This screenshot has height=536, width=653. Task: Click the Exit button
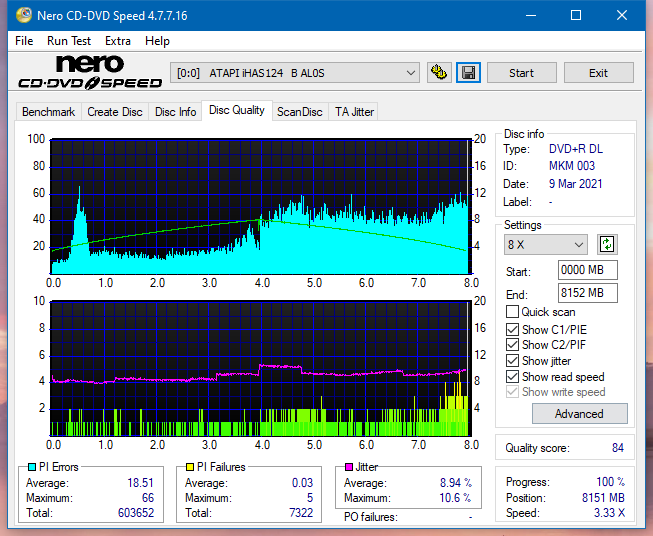click(598, 73)
